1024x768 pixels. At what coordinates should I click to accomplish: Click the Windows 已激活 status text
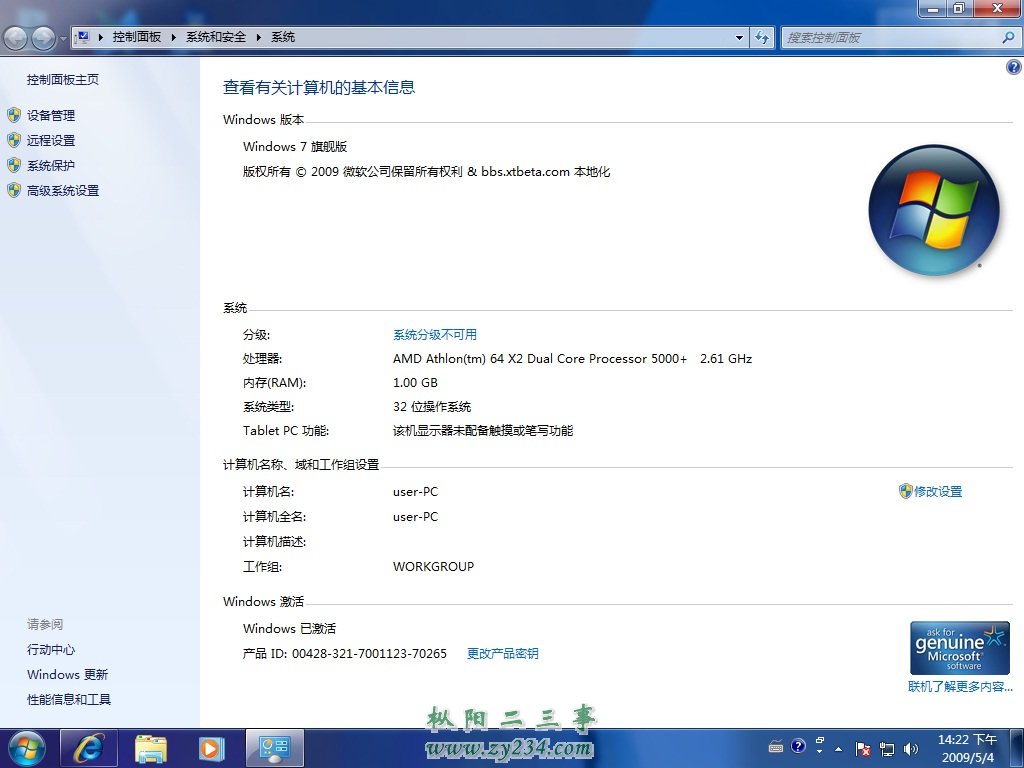pos(289,628)
